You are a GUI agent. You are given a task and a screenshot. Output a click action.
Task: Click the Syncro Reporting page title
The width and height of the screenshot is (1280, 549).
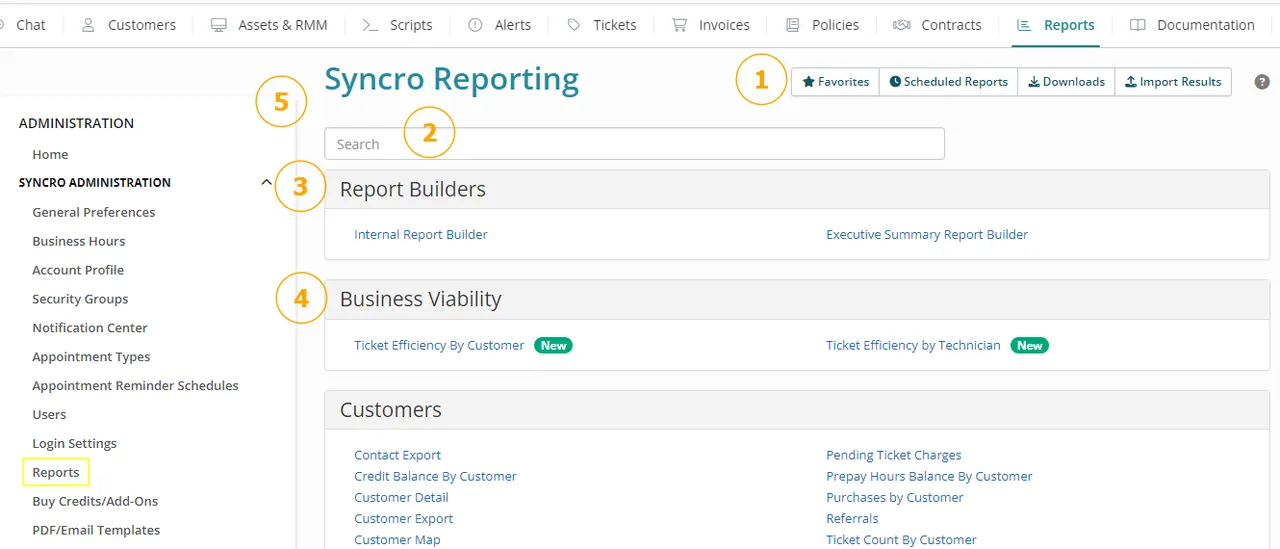click(x=452, y=79)
